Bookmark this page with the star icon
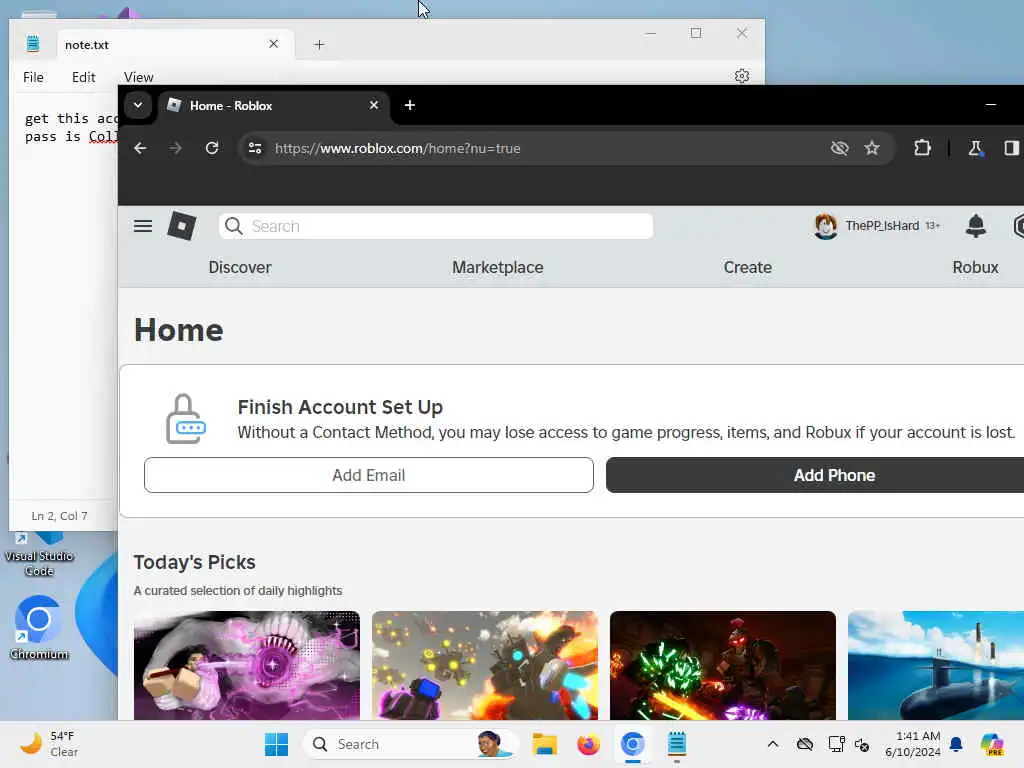 872,148
